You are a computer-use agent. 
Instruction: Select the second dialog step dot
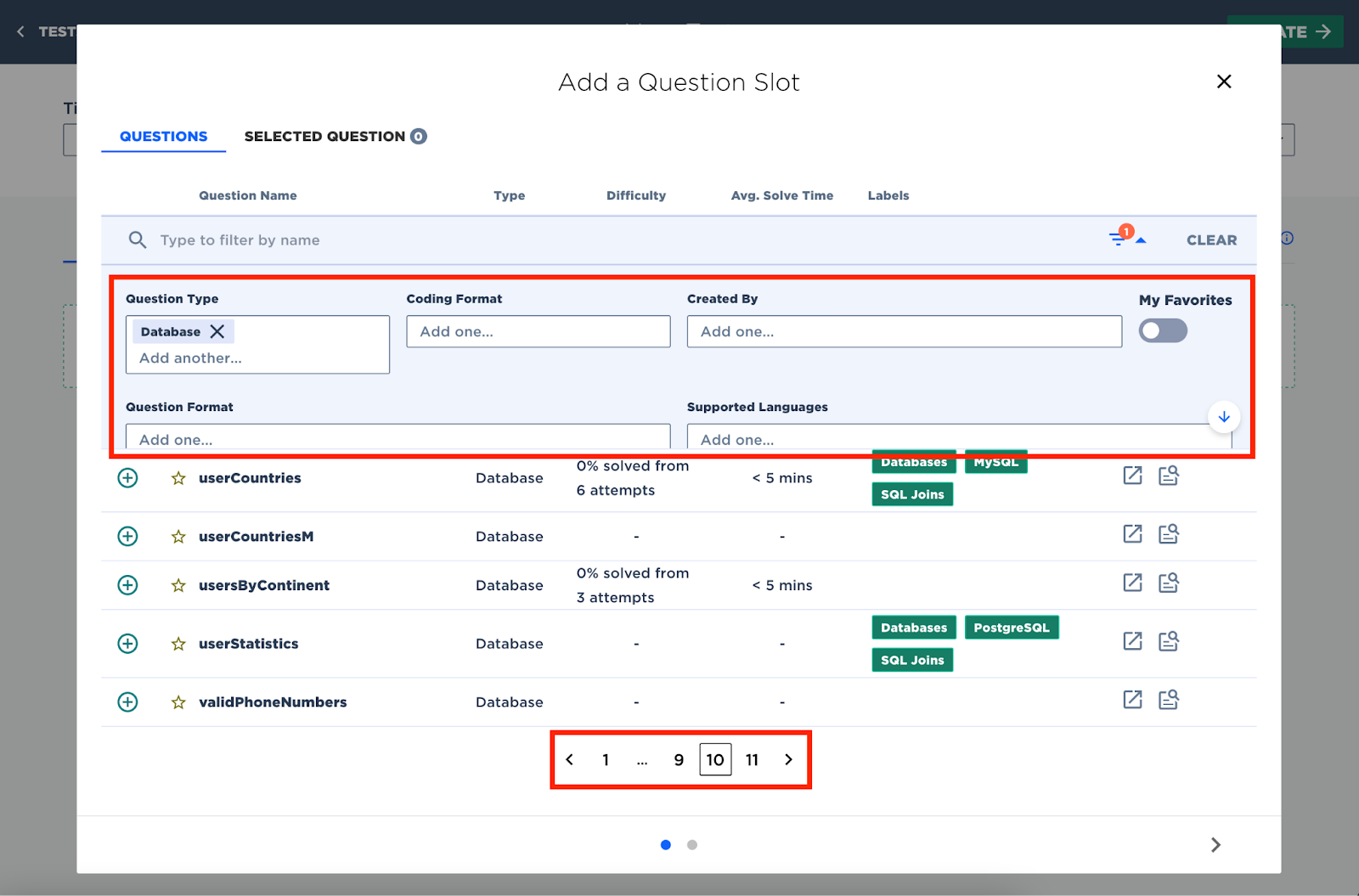pyautogui.click(x=692, y=844)
